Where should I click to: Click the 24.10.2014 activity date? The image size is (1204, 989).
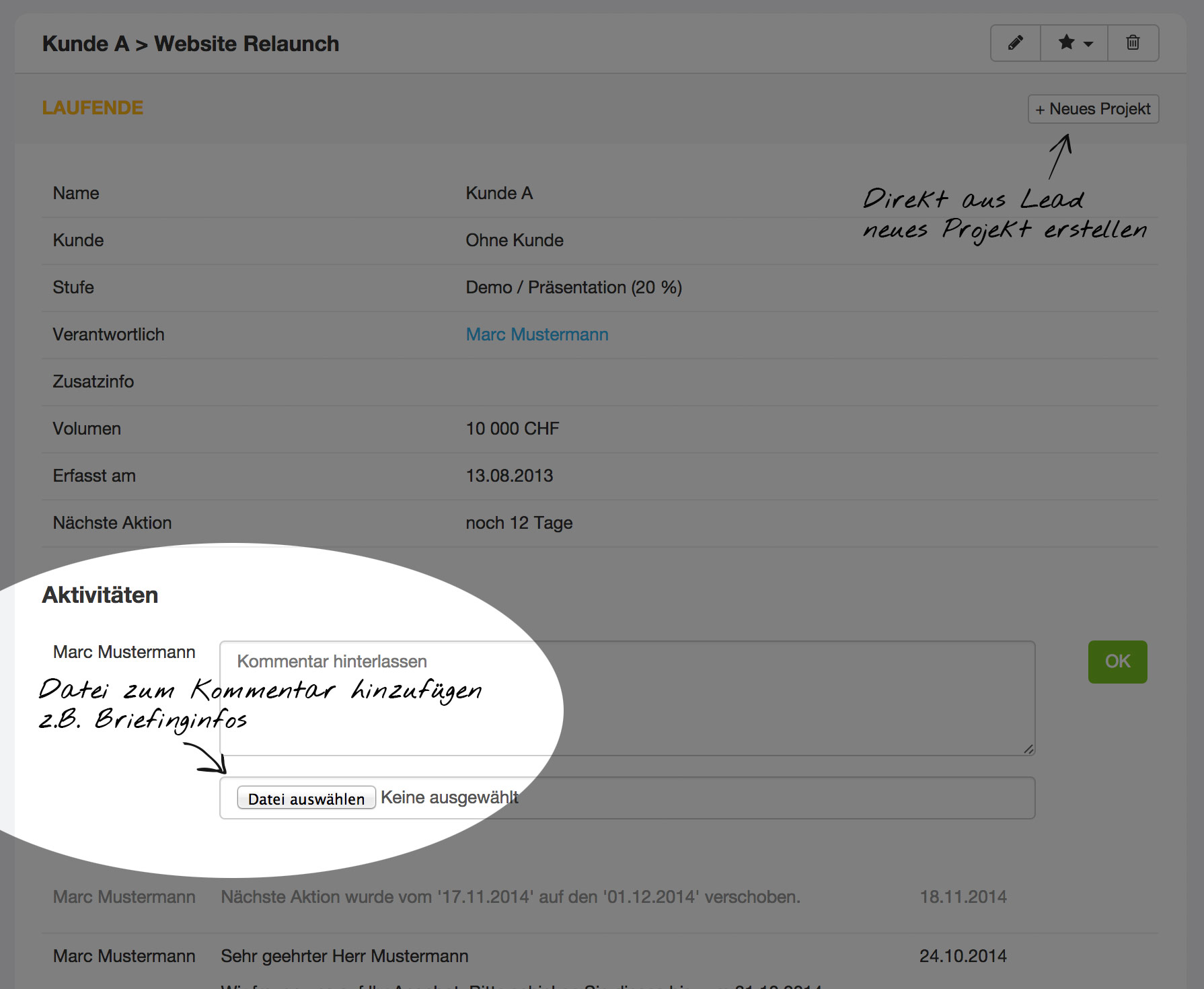tap(963, 956)
